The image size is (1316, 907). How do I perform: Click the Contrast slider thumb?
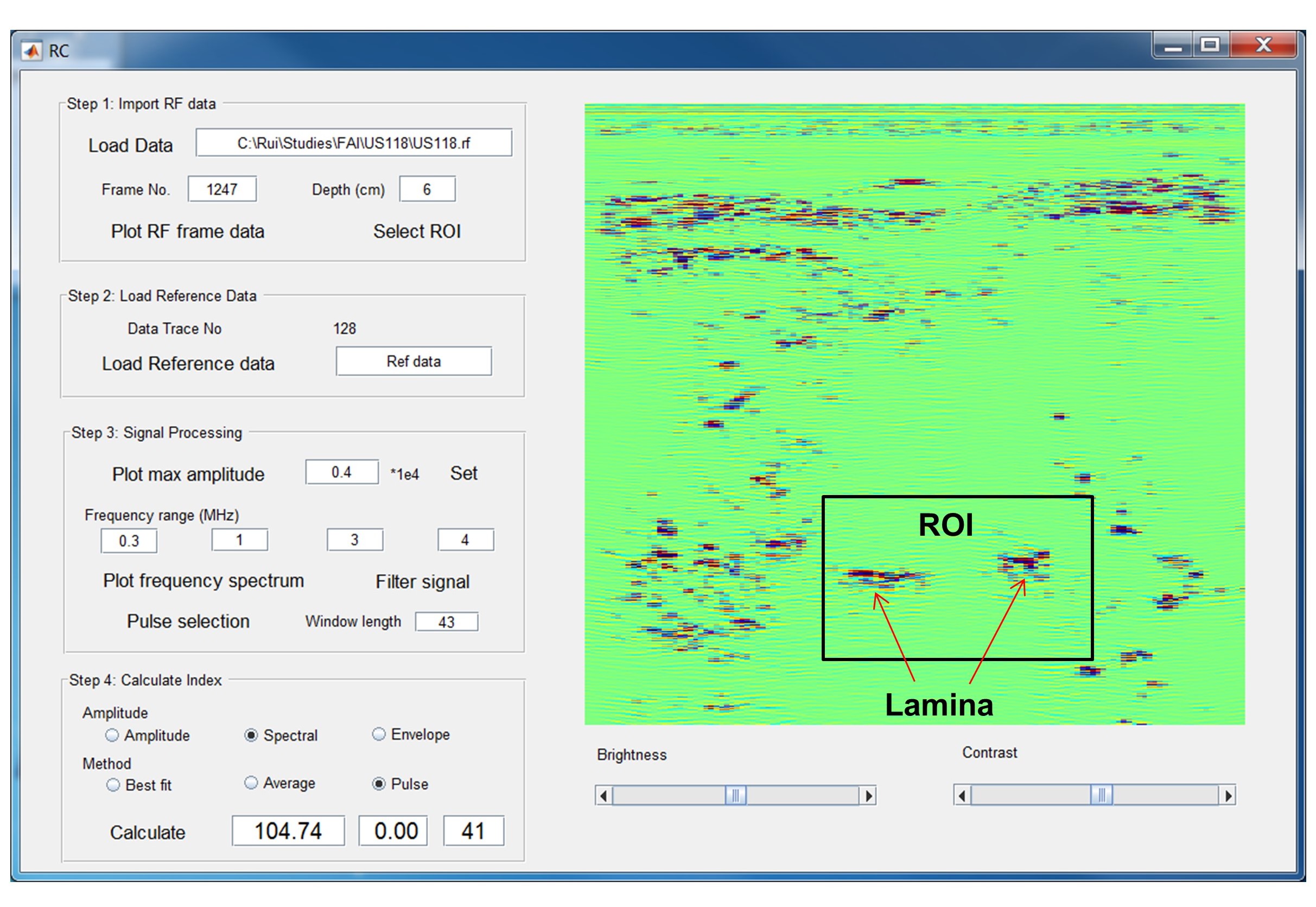[1102, 796]
